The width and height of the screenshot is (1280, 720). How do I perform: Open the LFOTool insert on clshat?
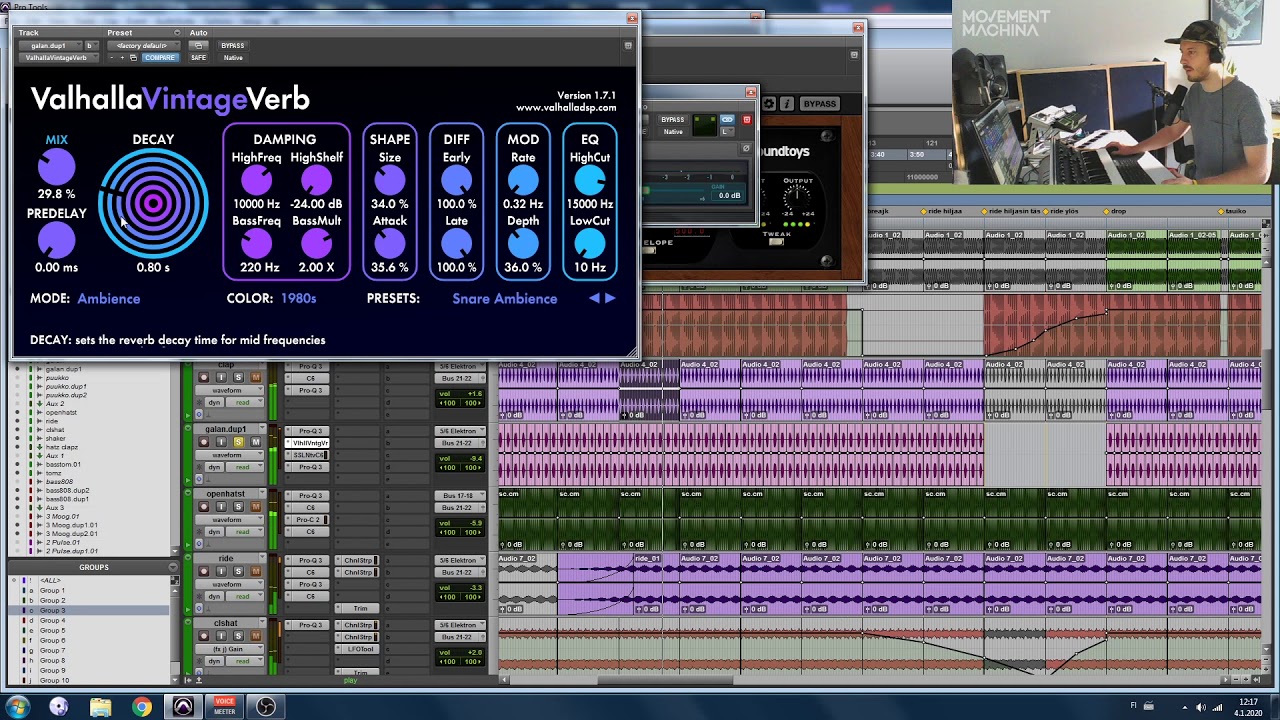pyautogui.click(x=359, y=649)
